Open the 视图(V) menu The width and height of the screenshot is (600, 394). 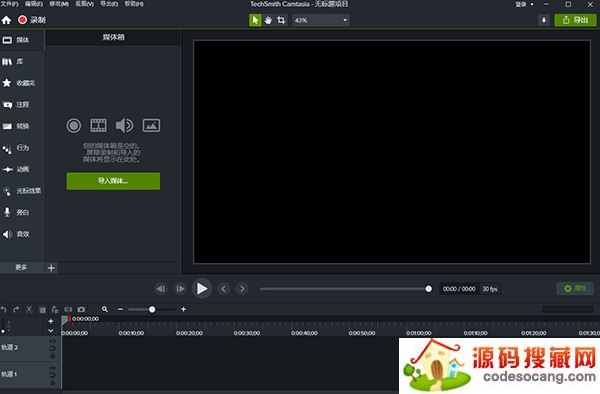click(x=84, y=4)
